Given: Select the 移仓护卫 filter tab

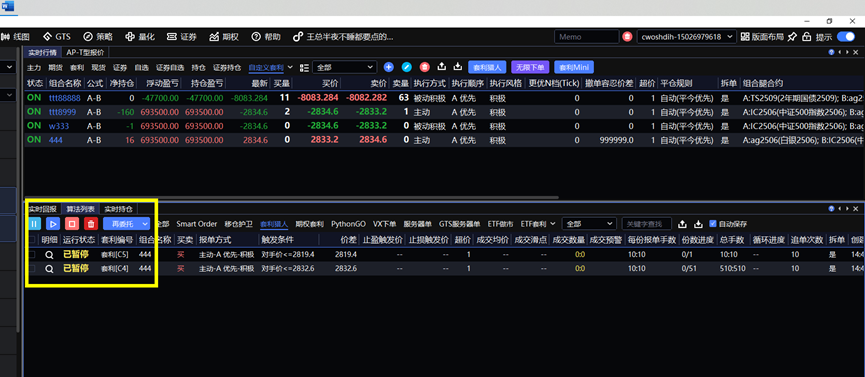Looking at the screenshot, I should tap(238, 224).
